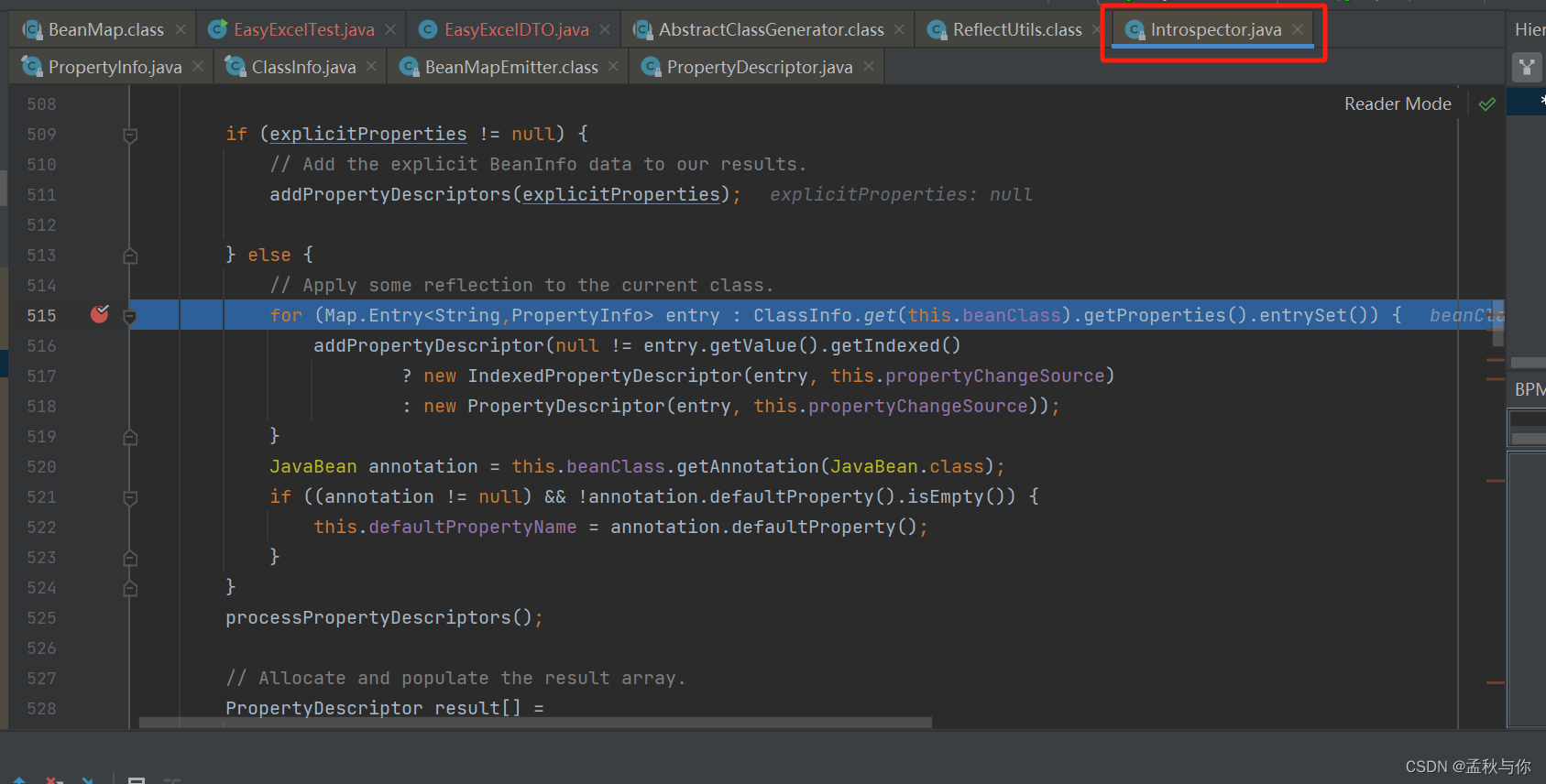Close the PropertyInfo.java tab

198,67
